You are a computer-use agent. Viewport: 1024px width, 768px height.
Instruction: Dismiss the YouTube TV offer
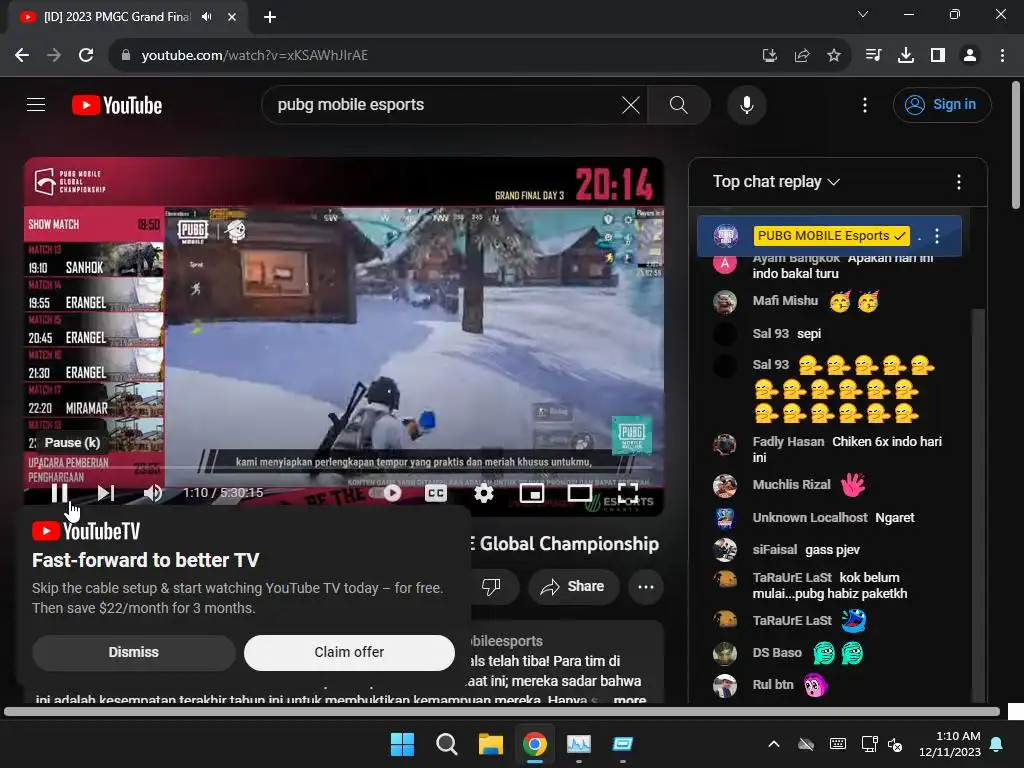[133, 652]
